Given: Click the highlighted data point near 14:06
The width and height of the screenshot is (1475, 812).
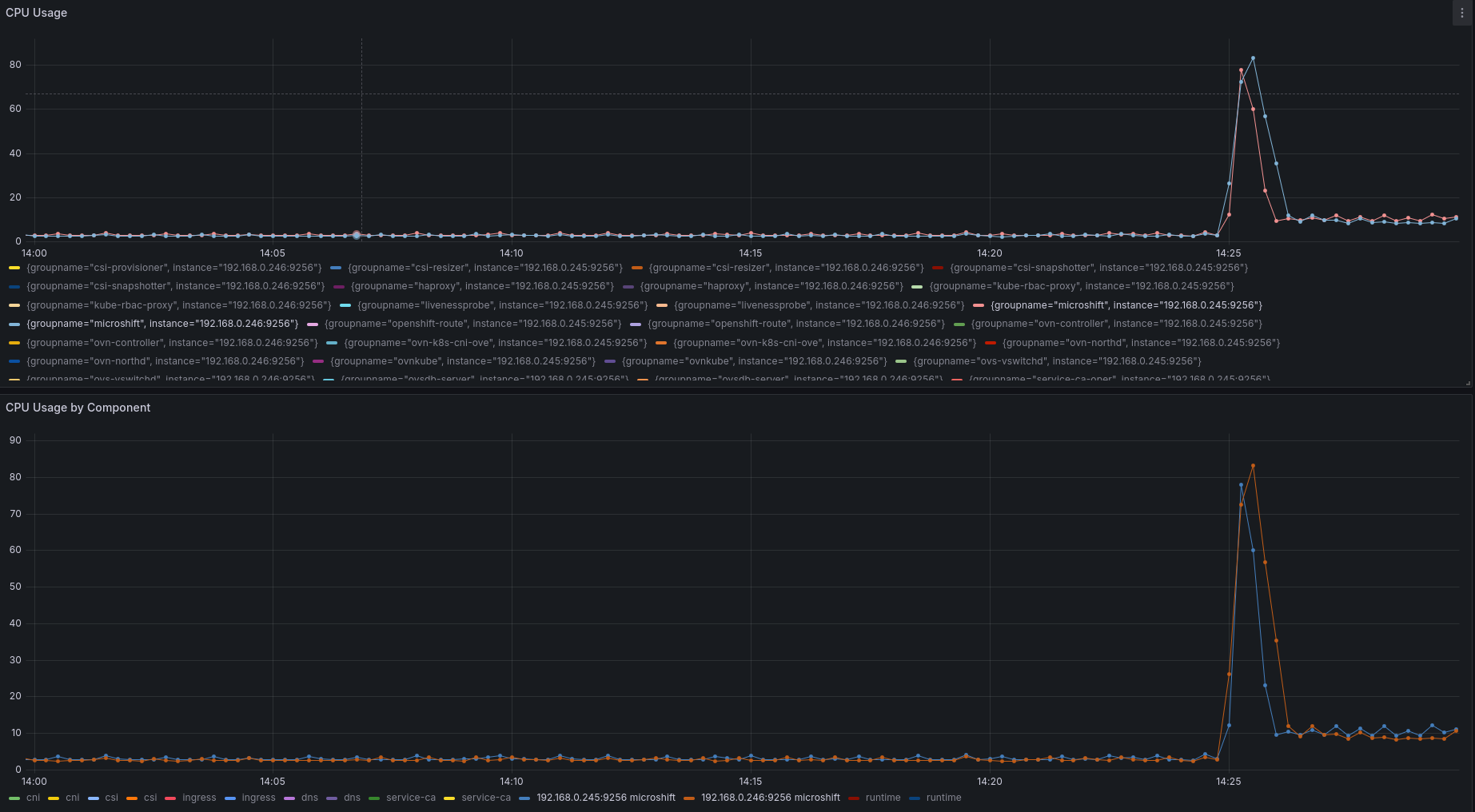Looking at the screenshot, I should (x=357, y=235).
